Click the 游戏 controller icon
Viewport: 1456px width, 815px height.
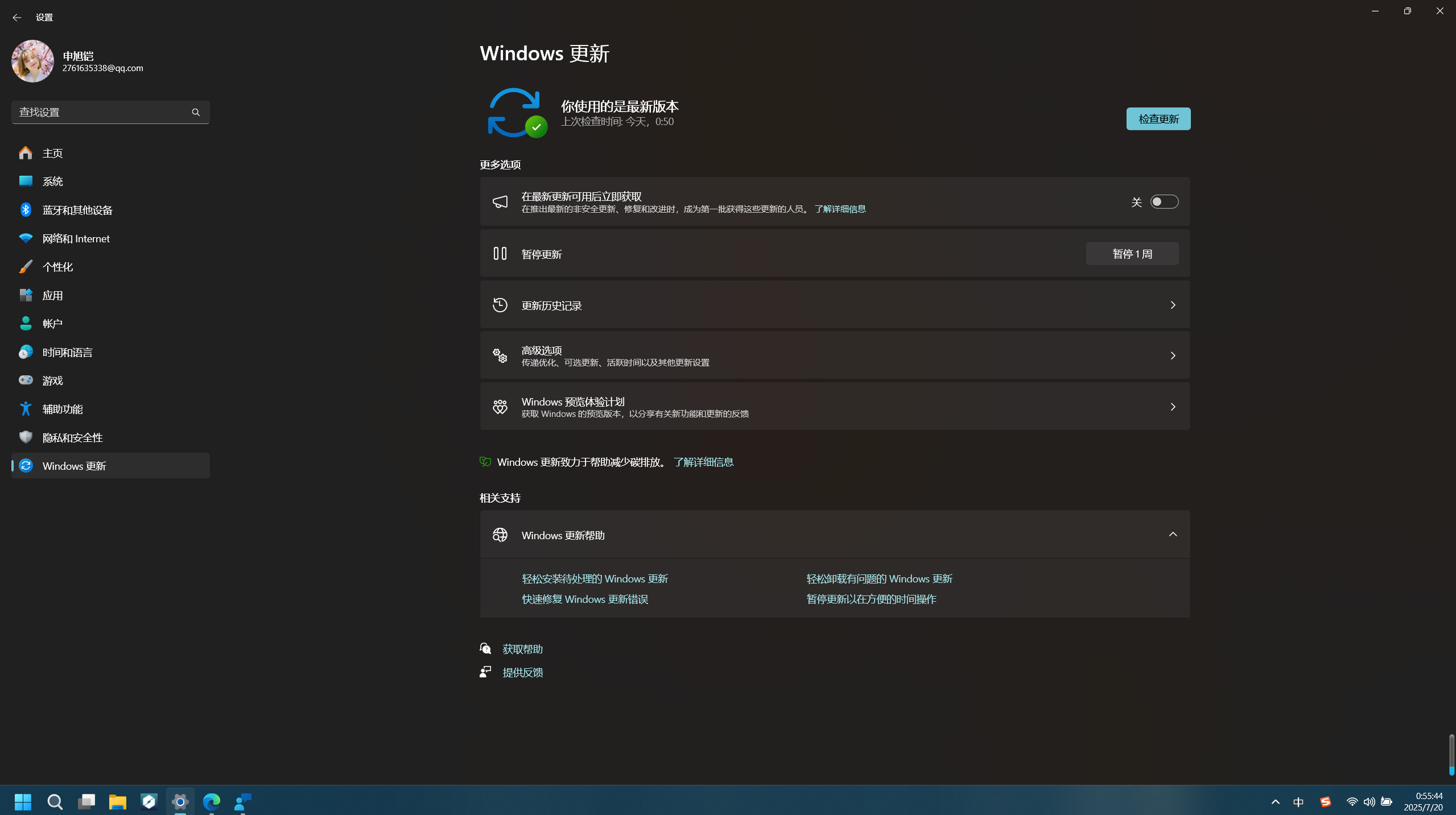pos(26,380)
